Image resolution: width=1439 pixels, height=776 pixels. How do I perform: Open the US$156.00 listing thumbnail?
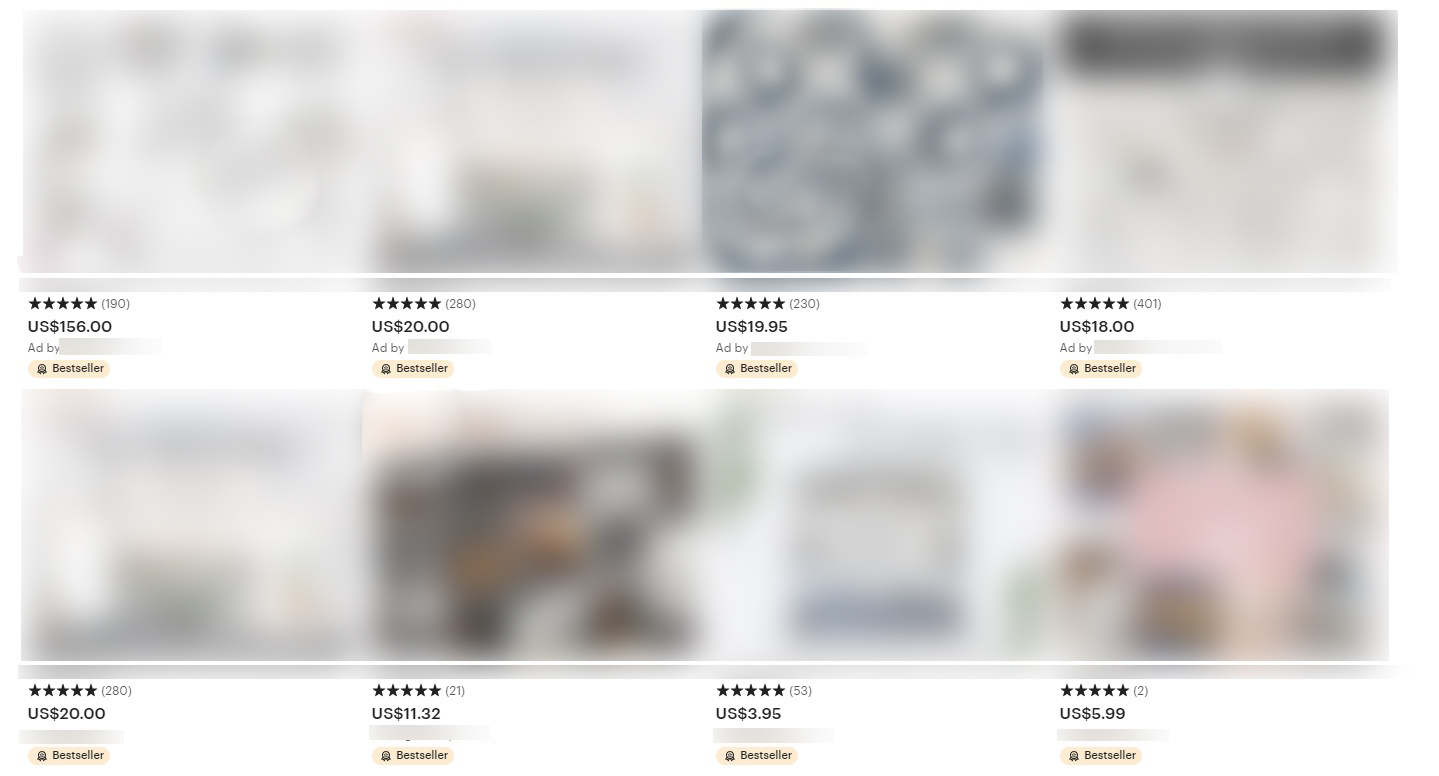195,141
